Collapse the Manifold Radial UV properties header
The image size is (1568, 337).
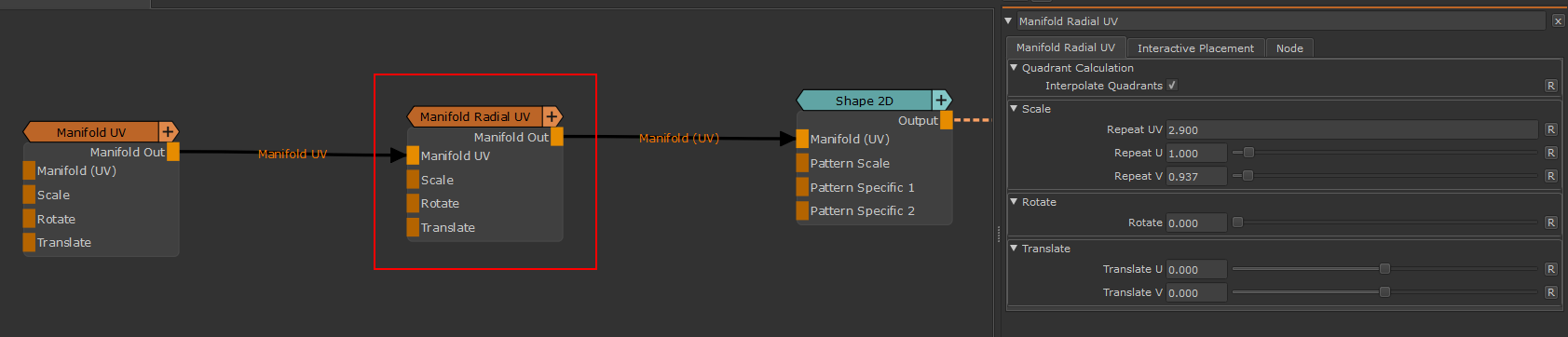[1009, 20]
